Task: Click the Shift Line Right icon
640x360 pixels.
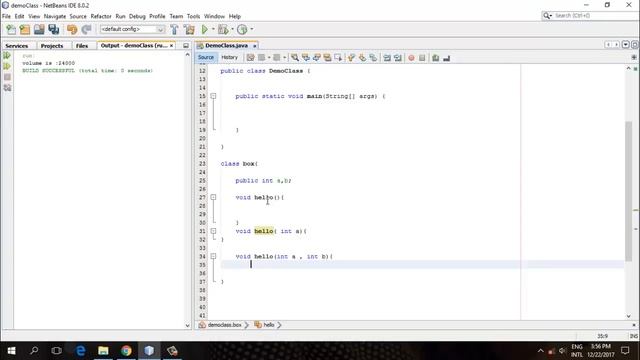Action: (x=398, y=58)
